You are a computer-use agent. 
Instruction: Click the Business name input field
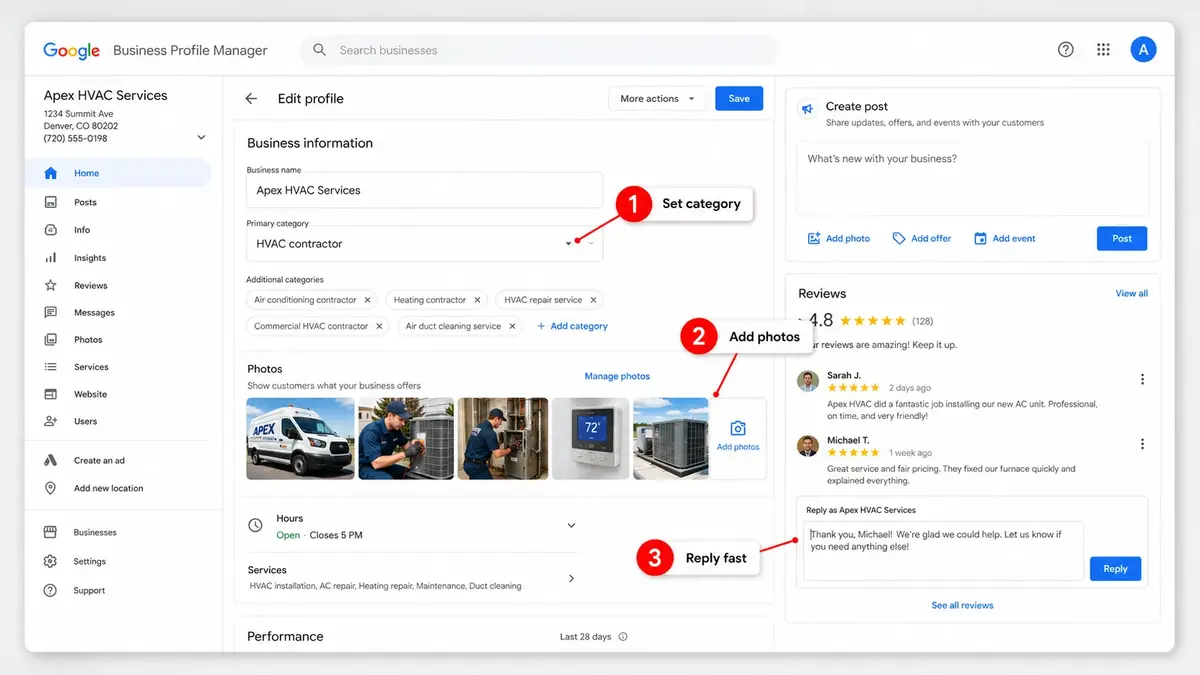424,190
